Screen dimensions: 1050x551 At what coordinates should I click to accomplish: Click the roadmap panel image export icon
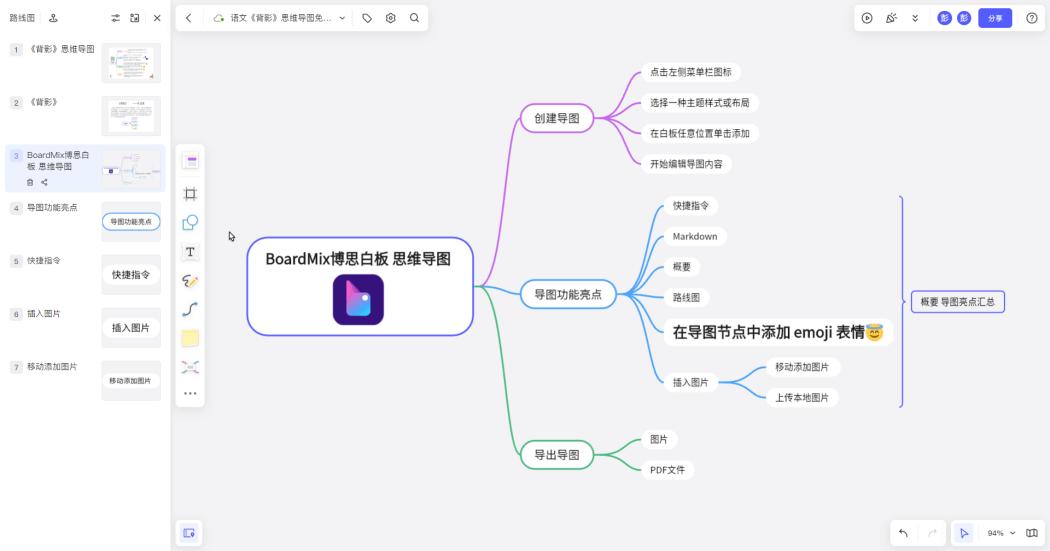tap(135, 18)
